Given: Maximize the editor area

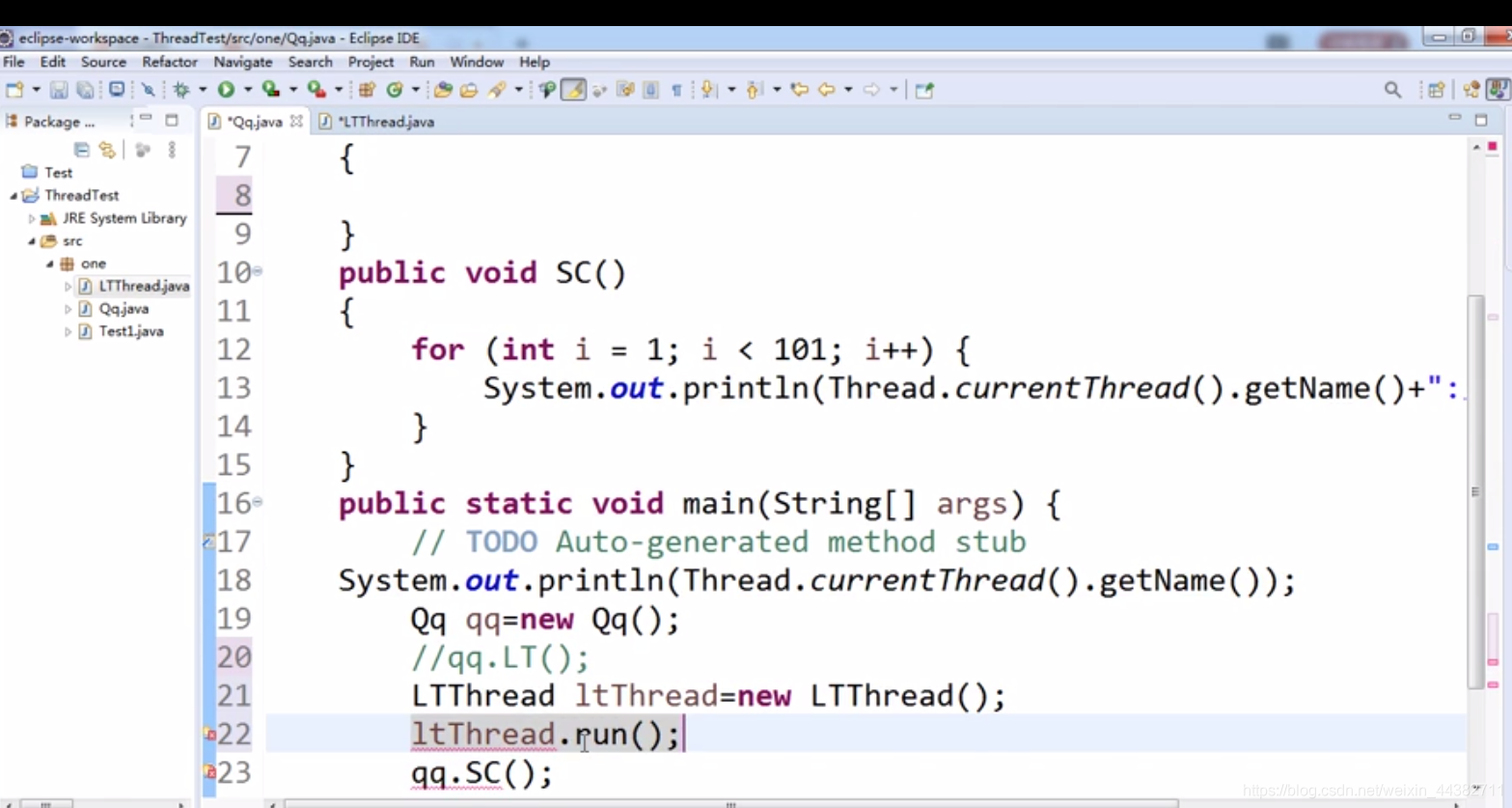Looking at the screenshot, I should coord(1481,120).
